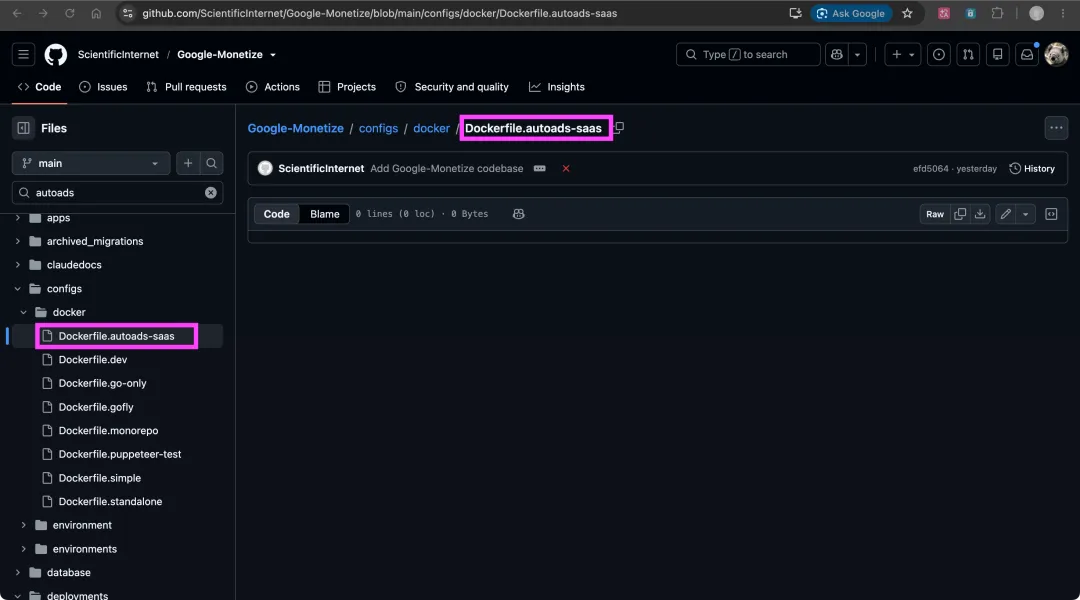Open the ScientificInternet owner link in header
This screenshot has width=1080, height=600.
click(x=118, y=54)
